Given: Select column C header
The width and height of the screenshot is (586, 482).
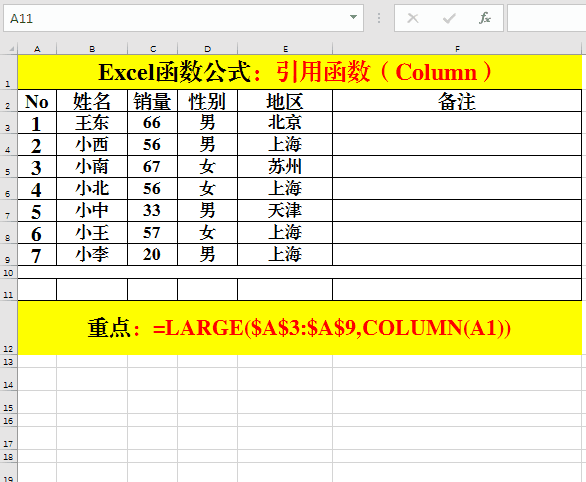Looking at the screenshot, I should point(152,49).
